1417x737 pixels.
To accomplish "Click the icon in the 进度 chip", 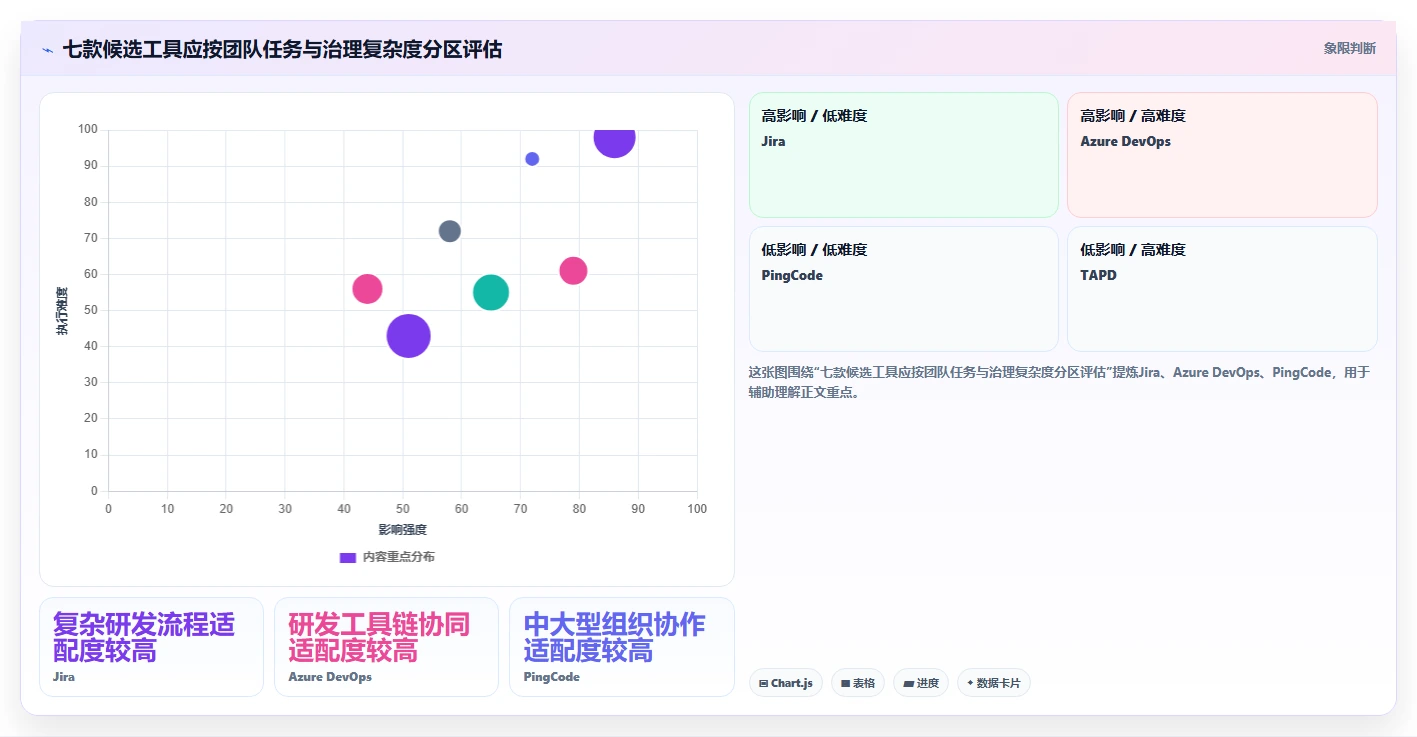I will (908, 684).
